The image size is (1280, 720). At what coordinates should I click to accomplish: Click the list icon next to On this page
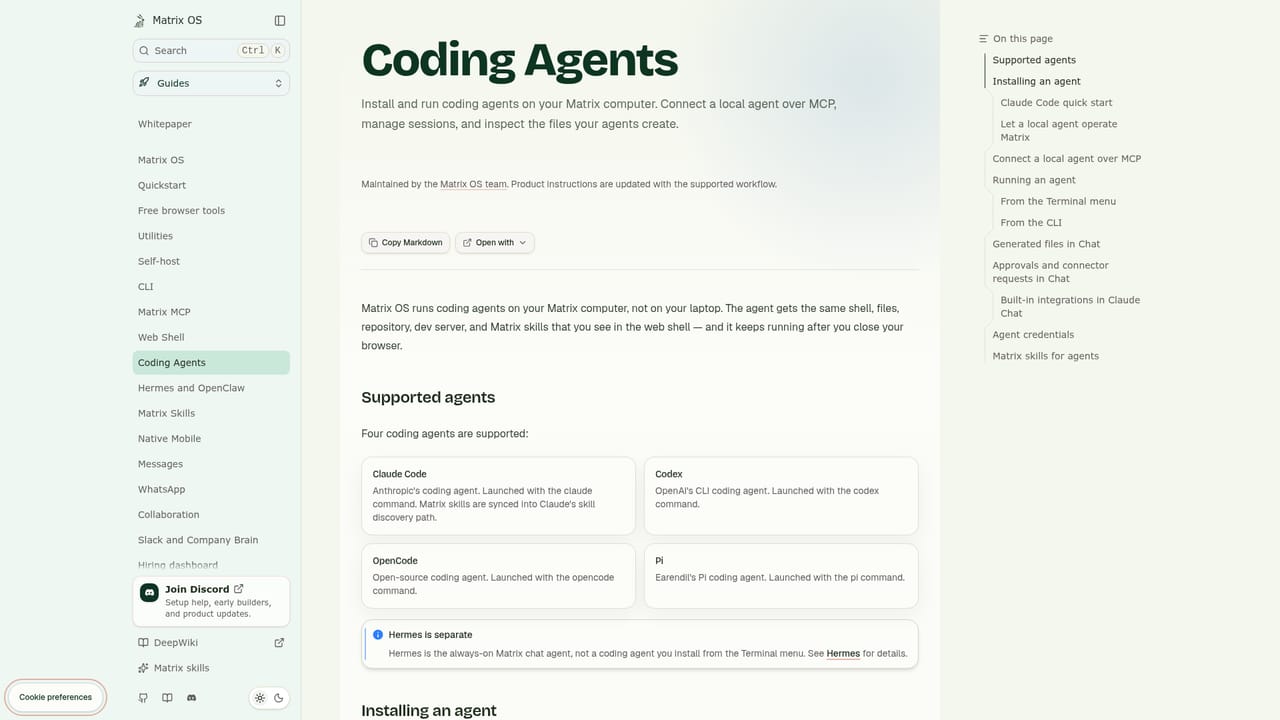click(984, 39)
